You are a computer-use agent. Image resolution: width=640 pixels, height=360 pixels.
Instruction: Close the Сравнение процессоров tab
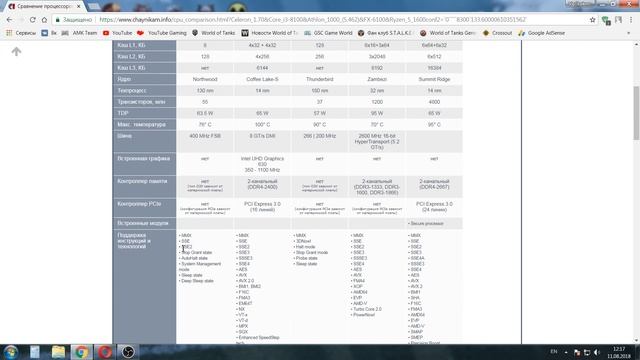point(79,6)
